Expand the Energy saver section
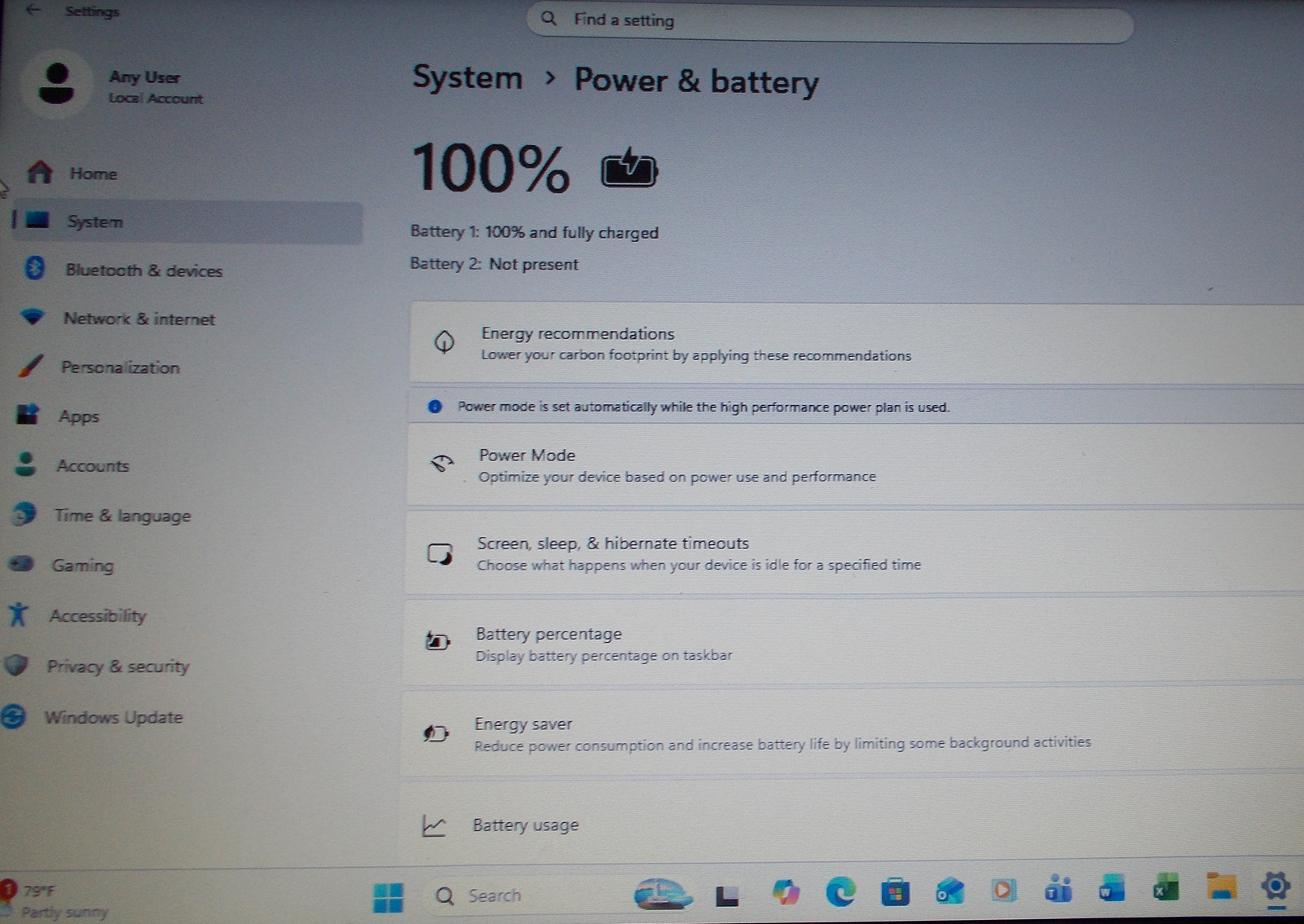The image size is (1304, 924). 852,733
